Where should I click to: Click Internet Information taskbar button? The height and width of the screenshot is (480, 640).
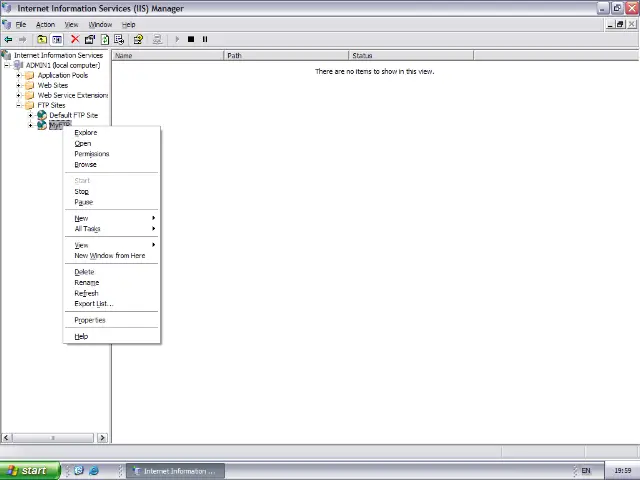click(x=175, y=471)
